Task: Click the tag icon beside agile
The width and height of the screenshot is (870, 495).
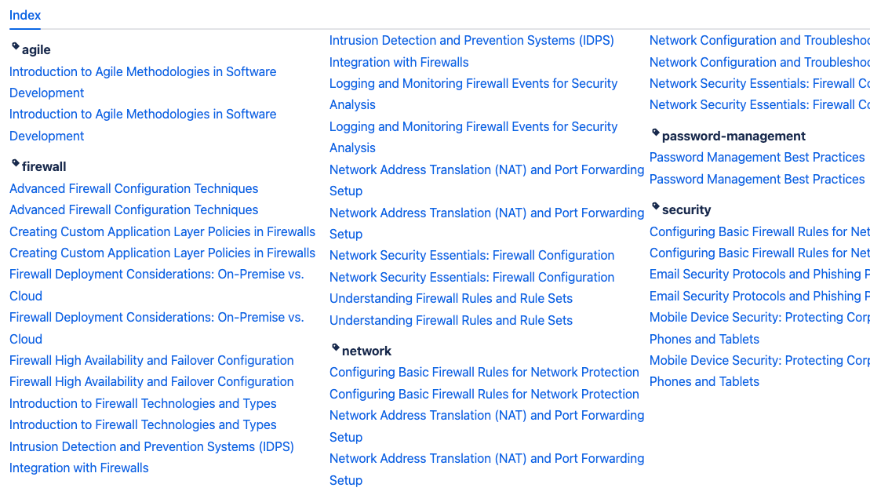Action: pyautogui.click(x=15, y=47)
